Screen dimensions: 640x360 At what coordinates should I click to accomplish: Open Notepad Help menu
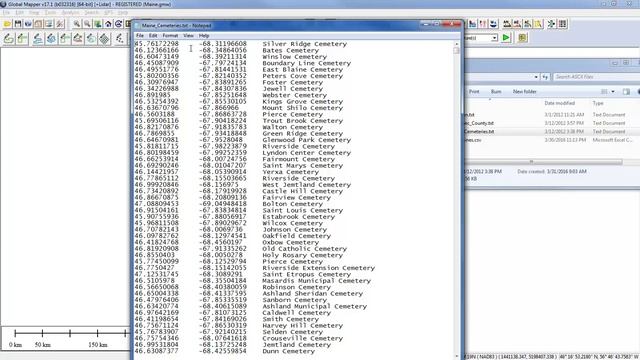[x=204, y=36]
